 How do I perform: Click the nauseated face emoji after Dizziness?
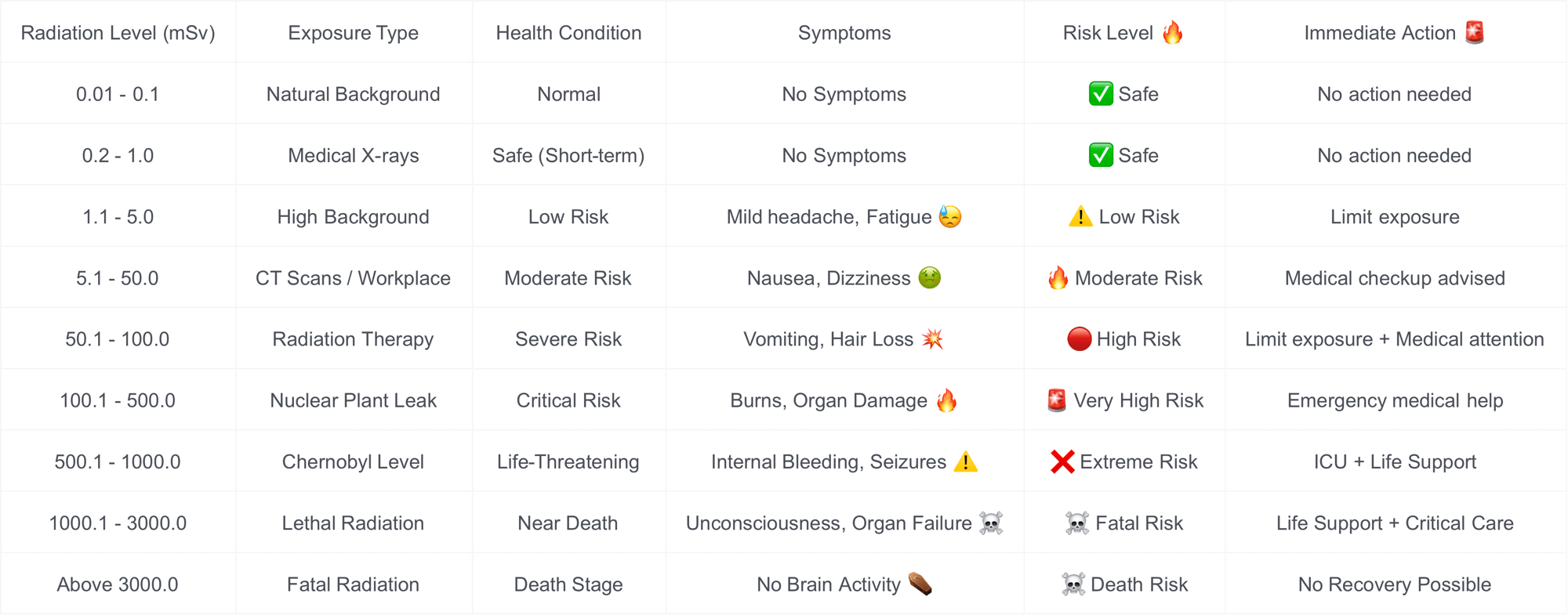point(929,278)
